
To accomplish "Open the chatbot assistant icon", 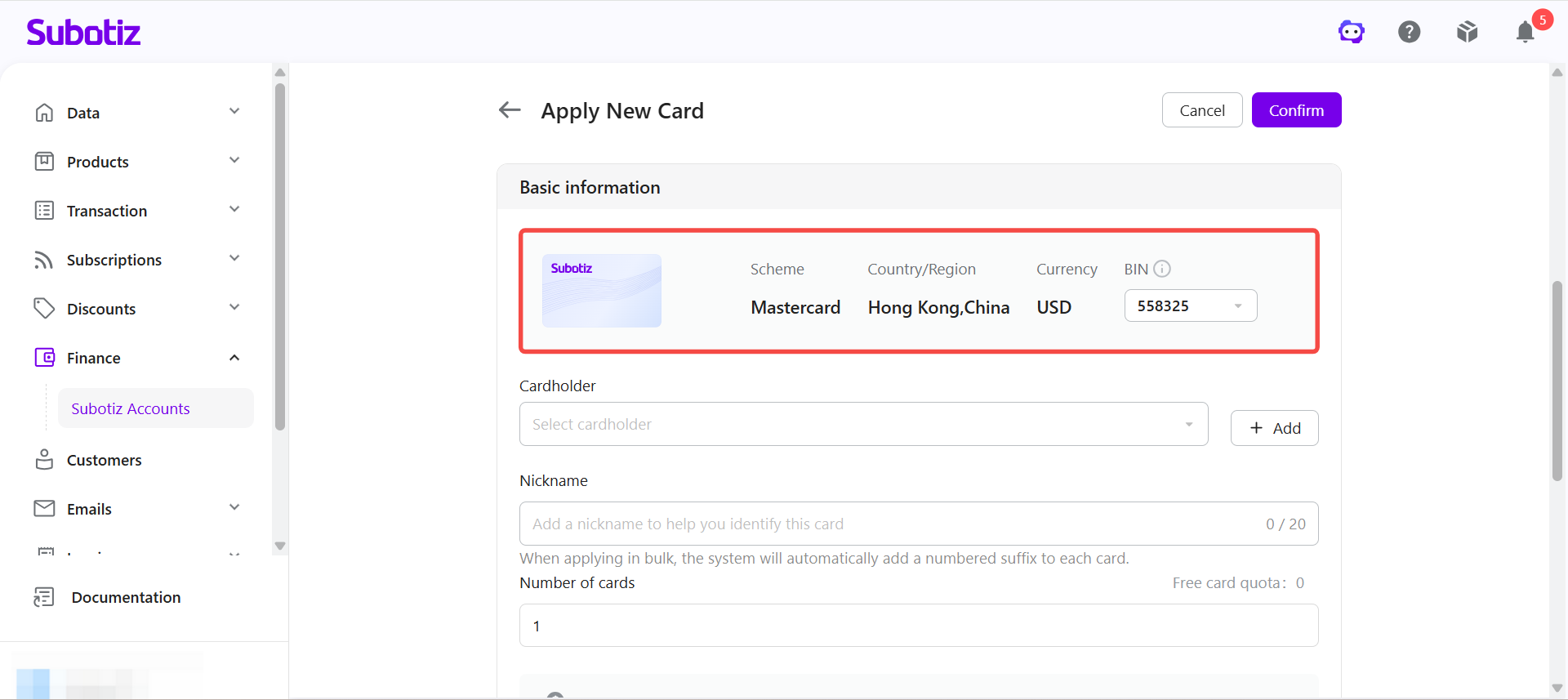I will tap(1352, 32).
